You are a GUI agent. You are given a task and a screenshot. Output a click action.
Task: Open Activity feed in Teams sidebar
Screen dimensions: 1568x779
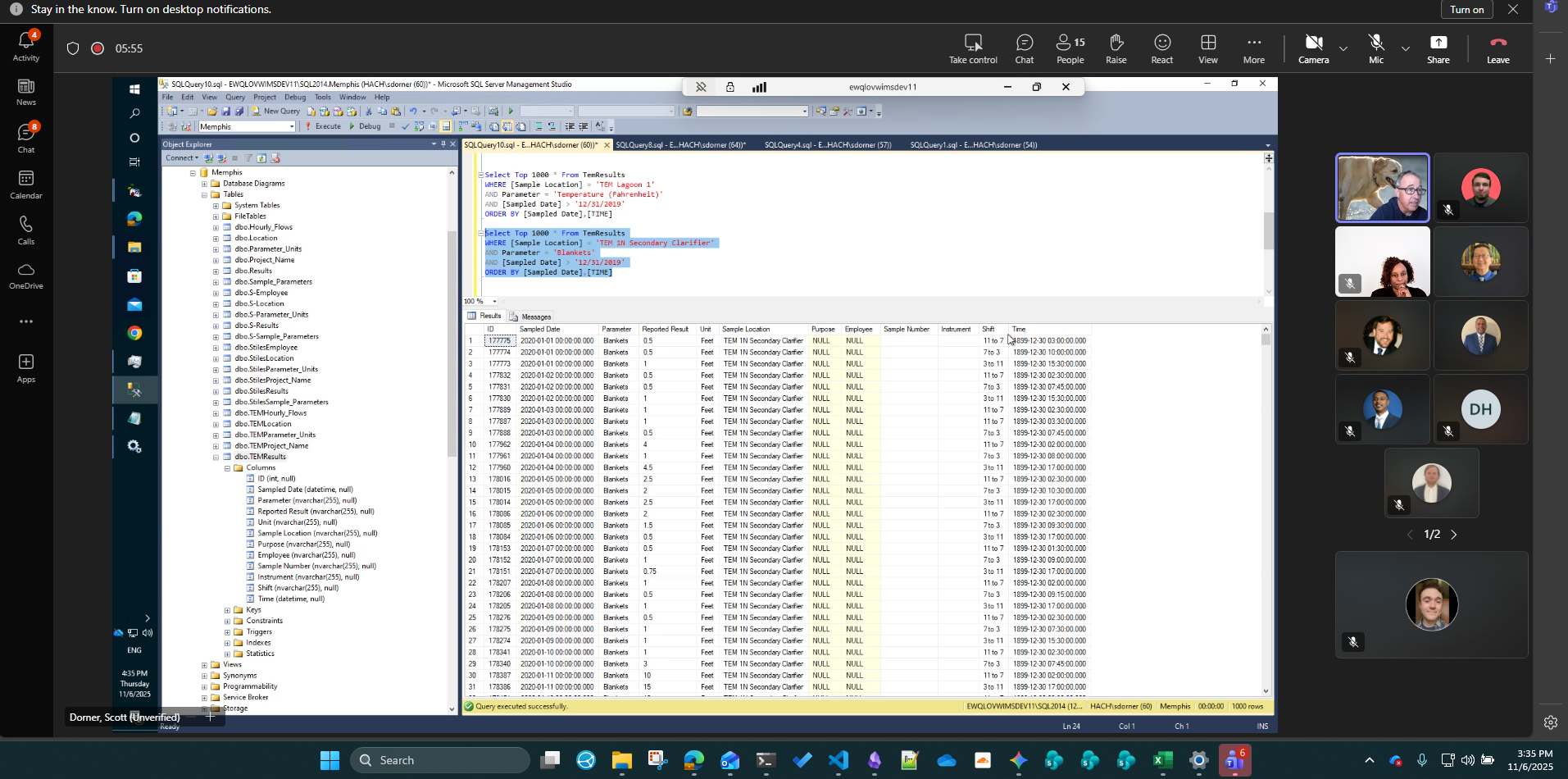pos(26,47)
